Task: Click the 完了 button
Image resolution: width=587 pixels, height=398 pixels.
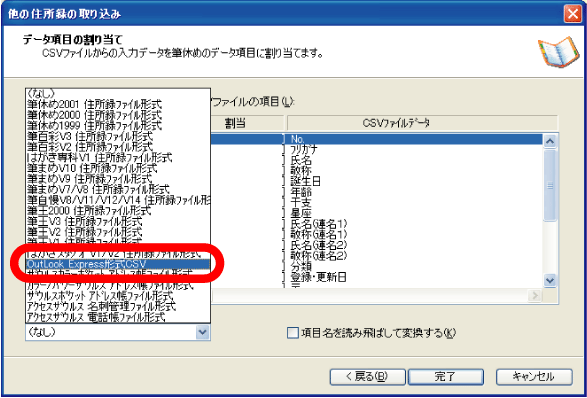Action: (445, 377)
